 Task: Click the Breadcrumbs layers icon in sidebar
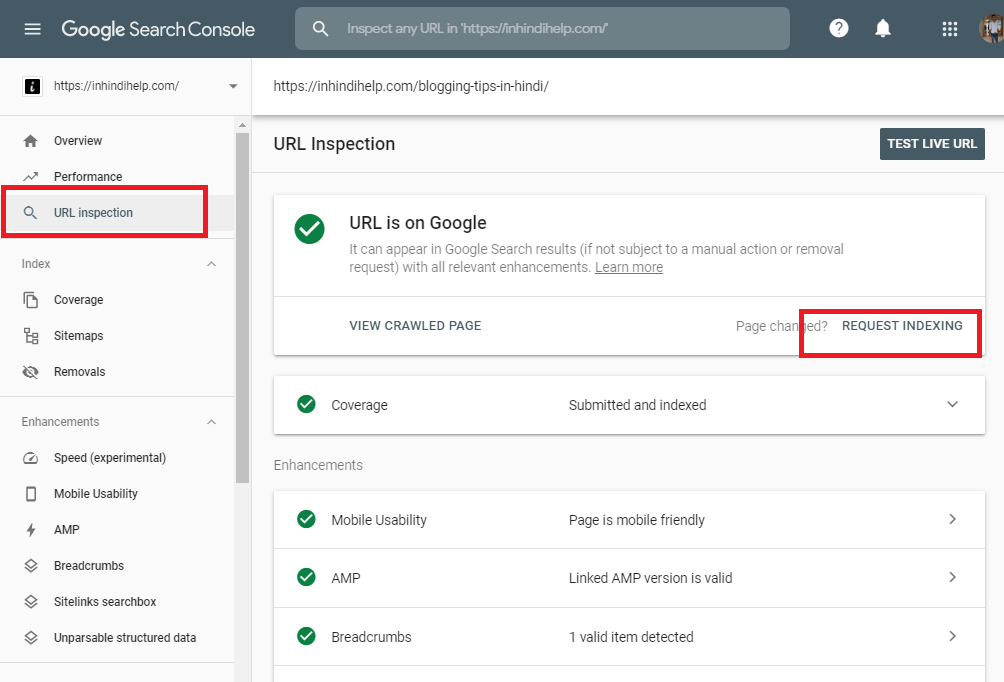click(31, 565)
